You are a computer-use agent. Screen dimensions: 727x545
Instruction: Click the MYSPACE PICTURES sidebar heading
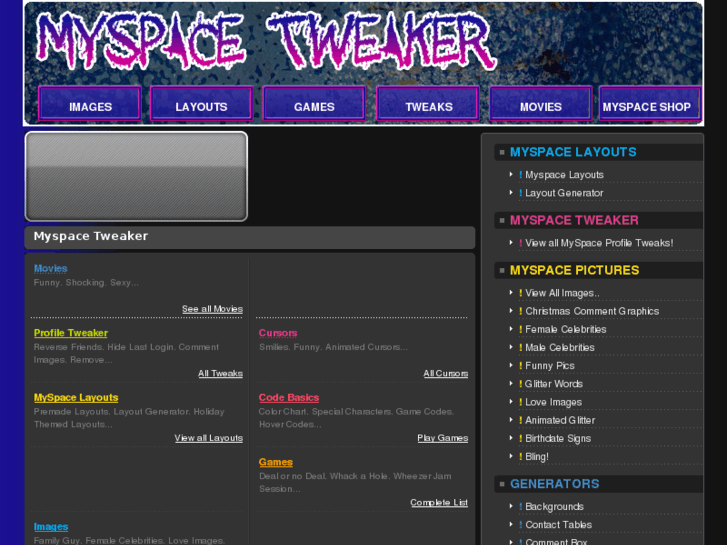(x=574, y=270)
